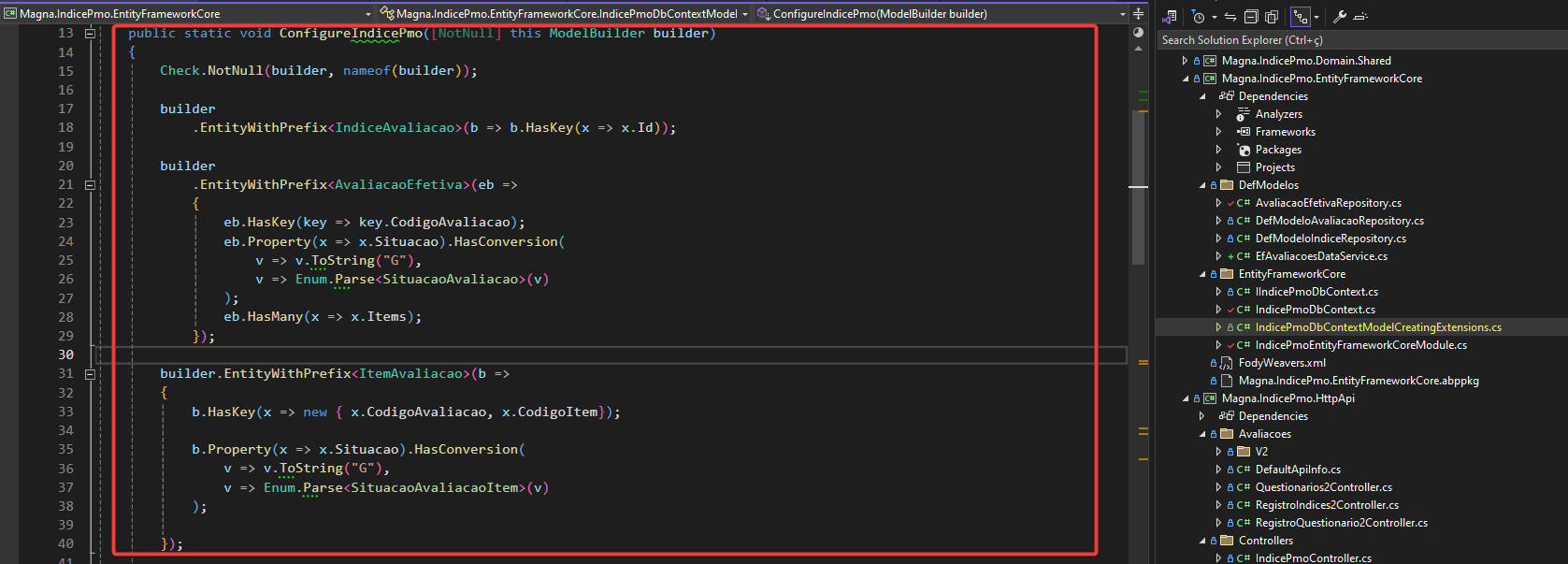1568x564 pixels.
Task: Open the Magna.IndicePmo.EntityFrameworkCore project dropdown
Action: (367, 14)
